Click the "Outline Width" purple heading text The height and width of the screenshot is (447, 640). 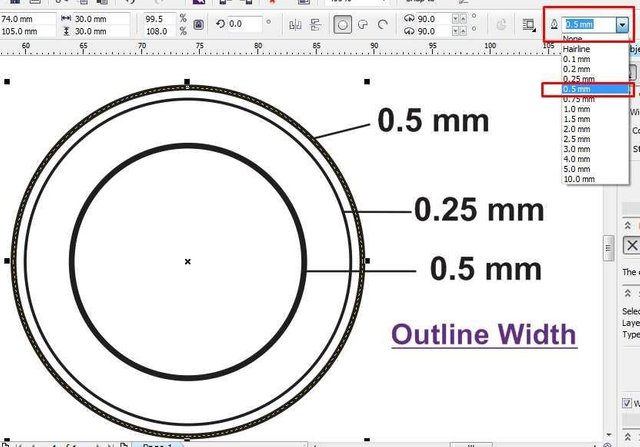click(484, 335)
